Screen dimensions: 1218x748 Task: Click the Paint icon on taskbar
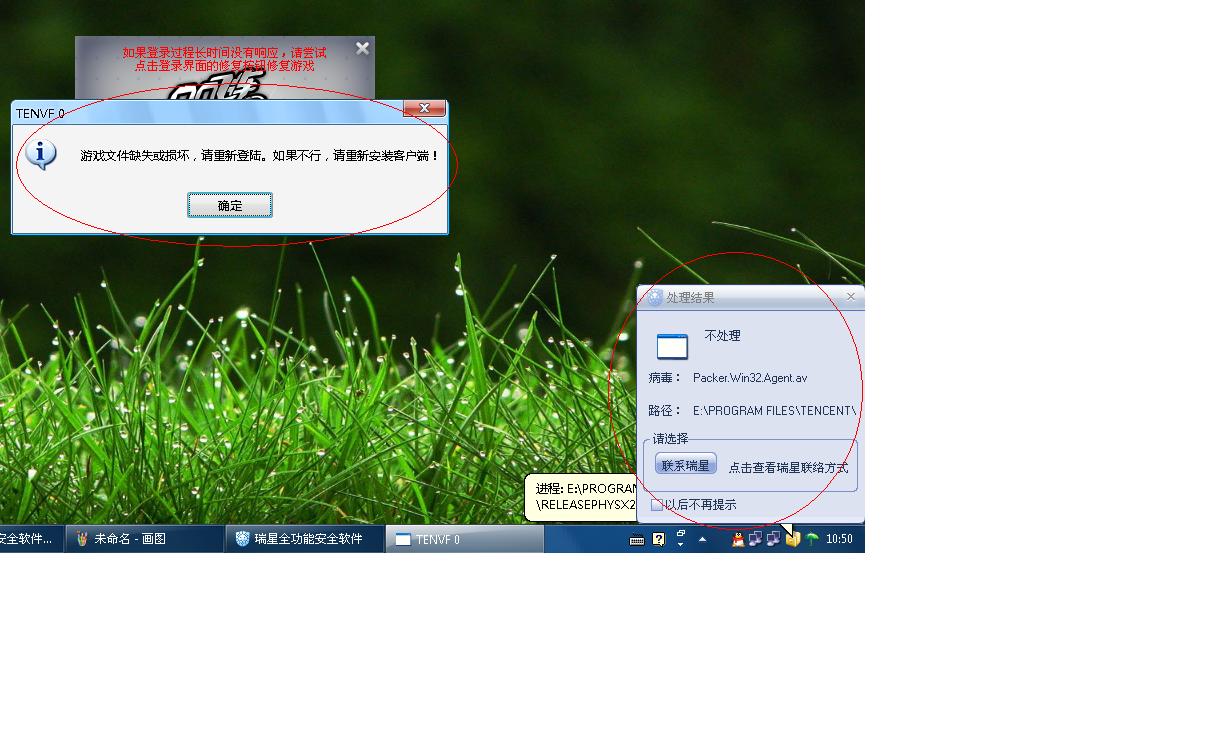[x=83, y=539]
